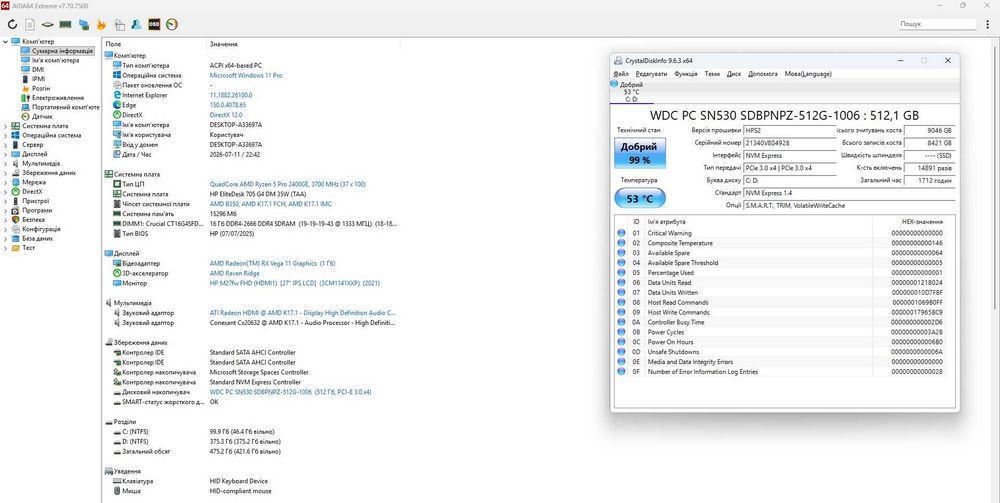
Task: Click the Refresh icon in AIDA64 toolbar
Action: (x=11, y=24)
